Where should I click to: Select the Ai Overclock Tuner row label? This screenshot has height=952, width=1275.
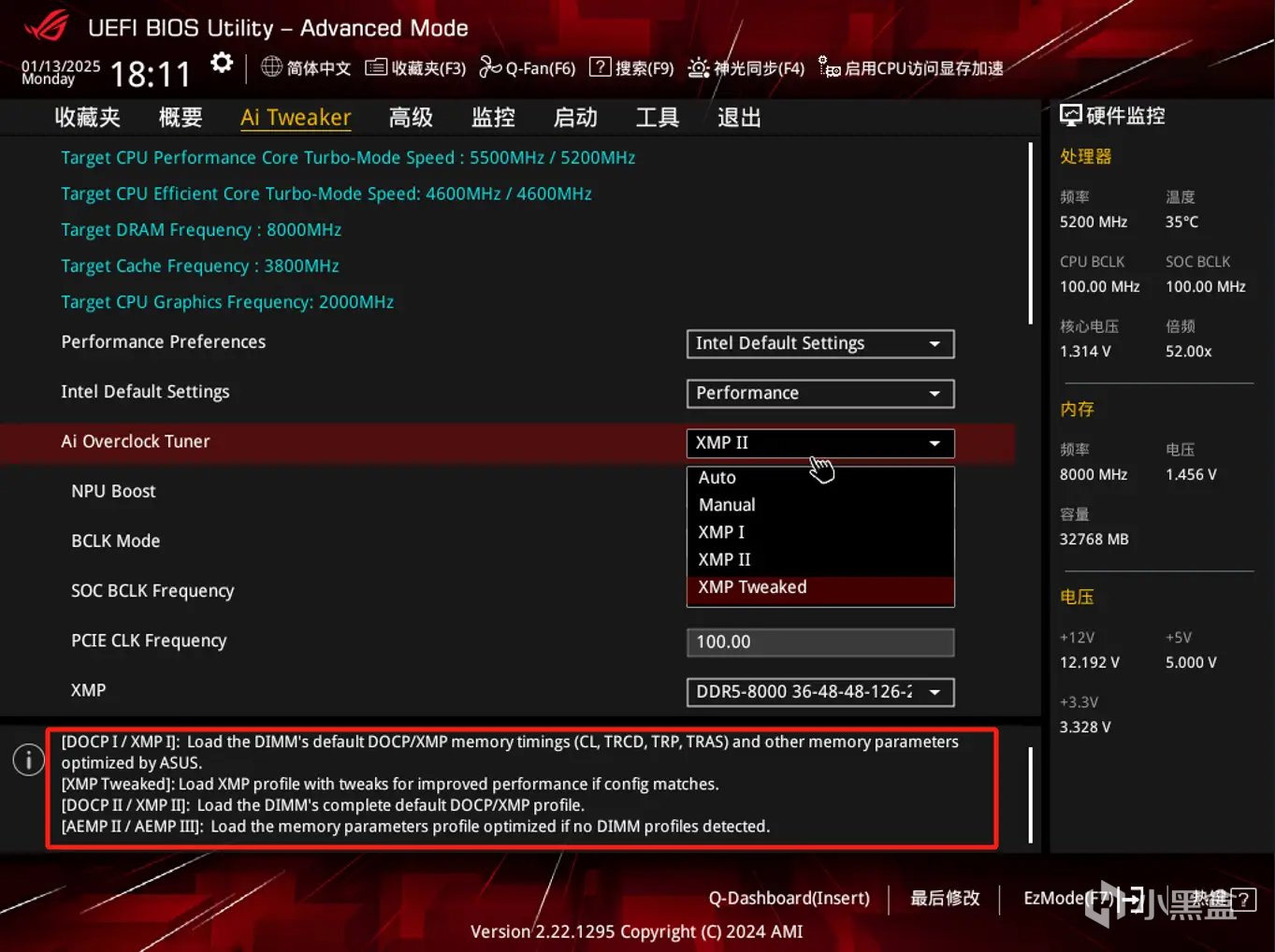[x=136, y=441]
